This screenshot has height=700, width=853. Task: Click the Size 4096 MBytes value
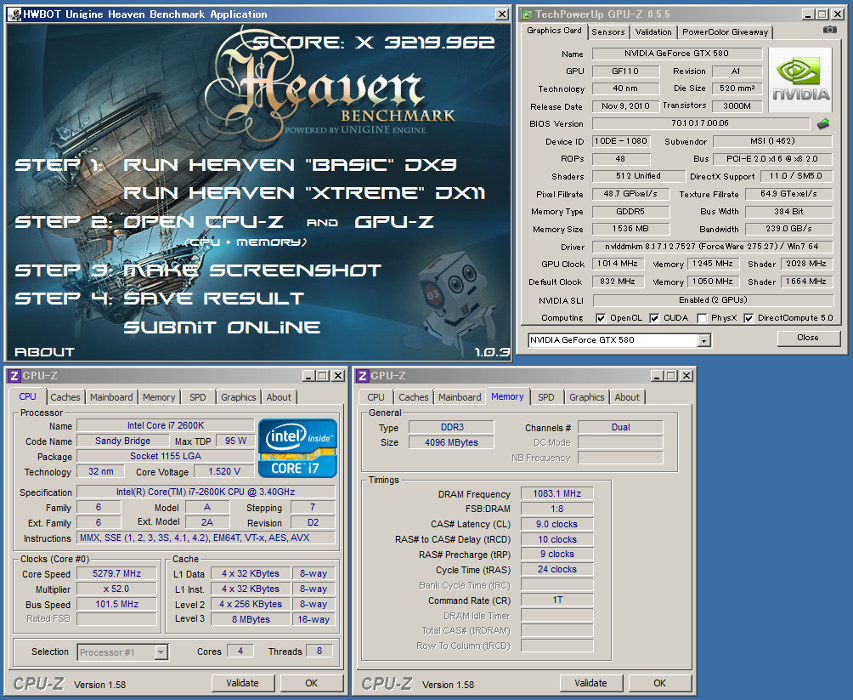(452, 442)
